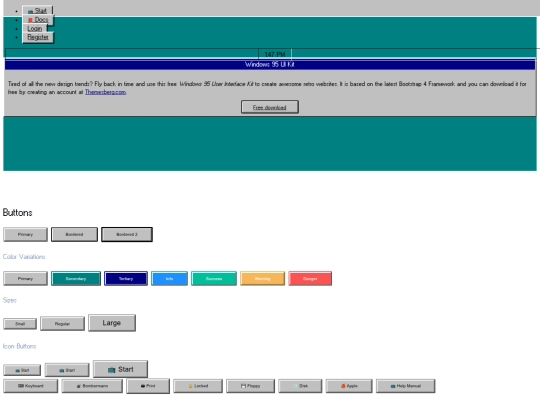The width and height of the screenshot is (540, 405).
Task: Click the Keyboard icon button
Action: 31,386
